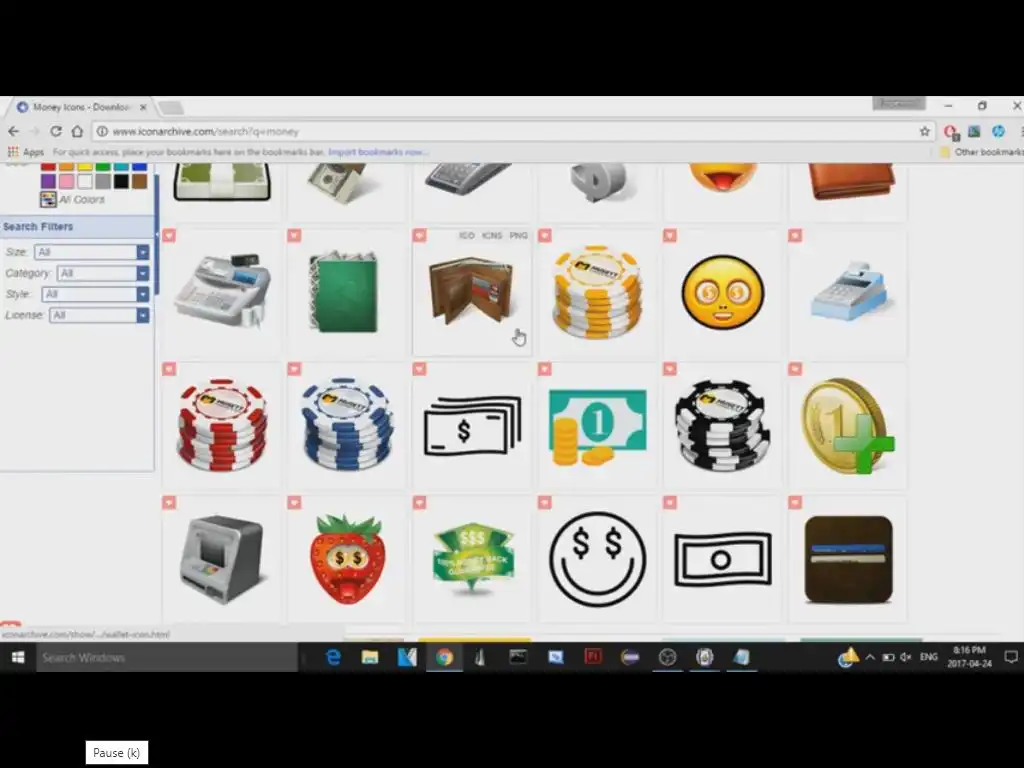This screenshot has height=768, width=1024.
Task: Open the open brown wallet with cards icon
Action: tap(471, 291)
